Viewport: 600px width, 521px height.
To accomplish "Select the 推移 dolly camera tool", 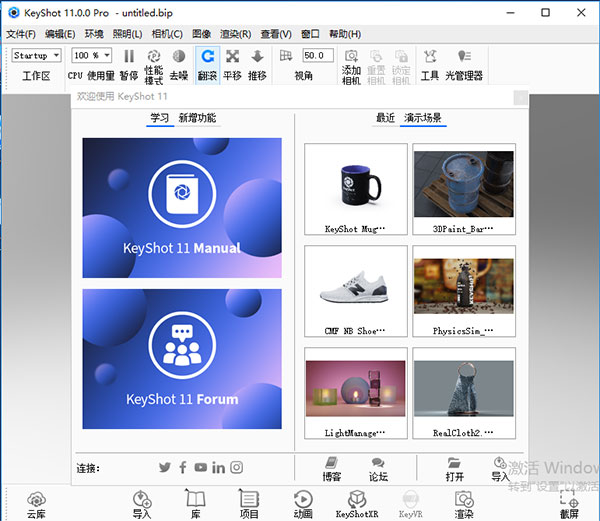I will point(257,58).
